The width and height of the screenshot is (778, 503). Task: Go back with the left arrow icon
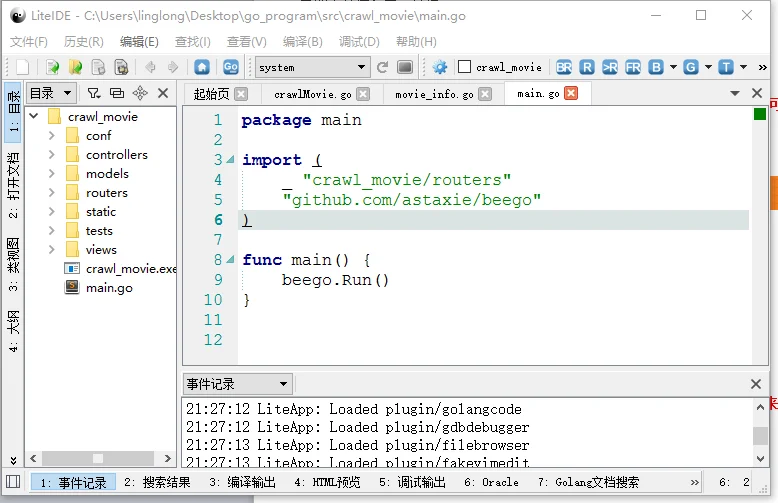[x=150, y=67]
